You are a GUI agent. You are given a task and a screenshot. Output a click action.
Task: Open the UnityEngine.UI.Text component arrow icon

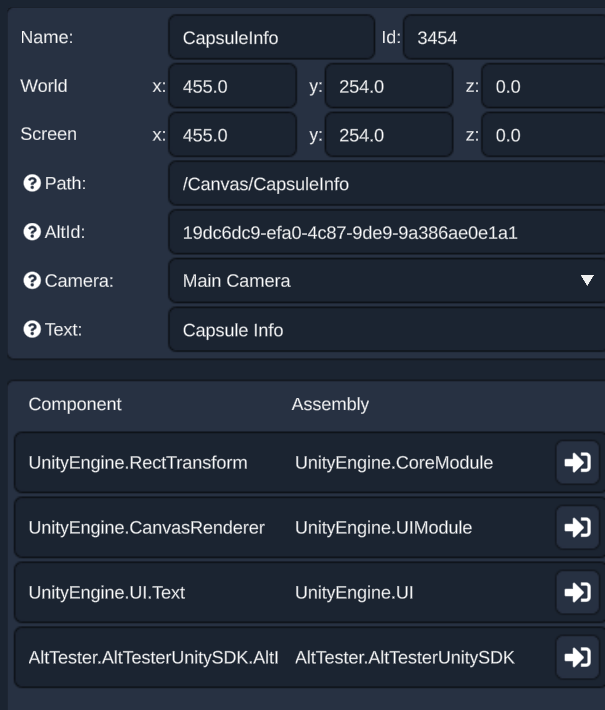(x=577, y=592)
